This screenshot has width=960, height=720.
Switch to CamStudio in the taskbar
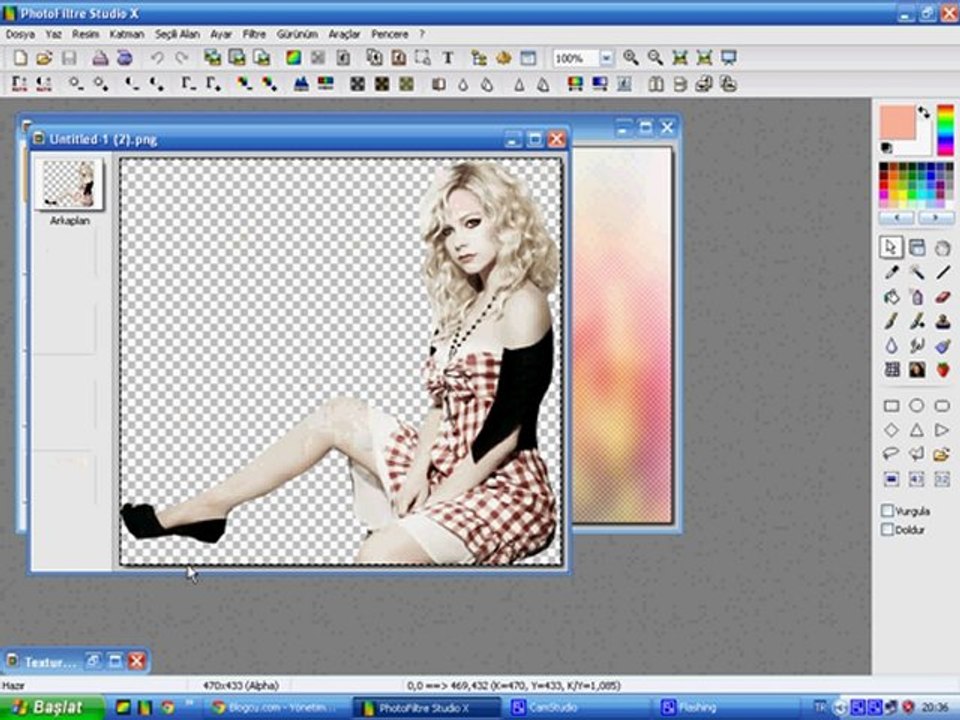tap(577, 708)
